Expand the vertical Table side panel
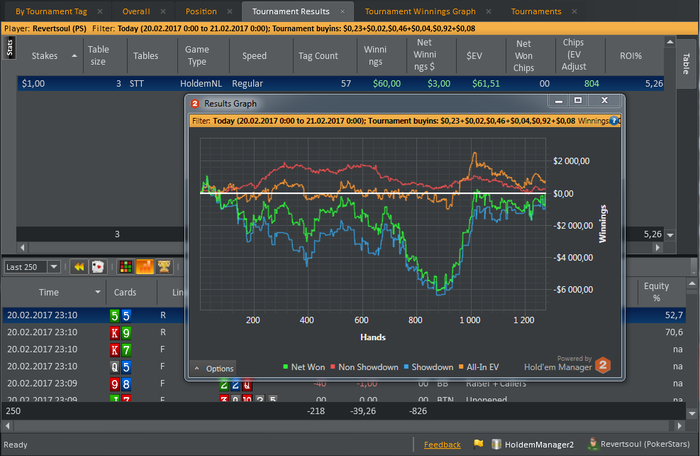Viewport: 700px width, 456px height. point(686,63)
